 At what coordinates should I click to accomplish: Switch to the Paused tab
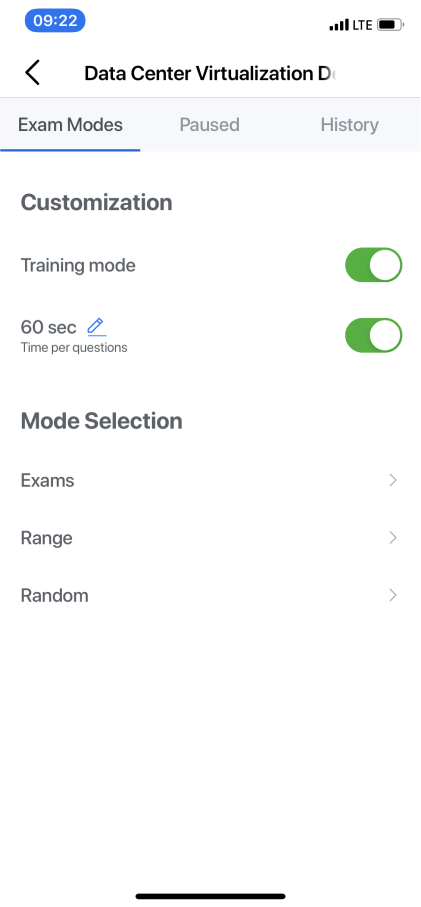coord(209,124)
